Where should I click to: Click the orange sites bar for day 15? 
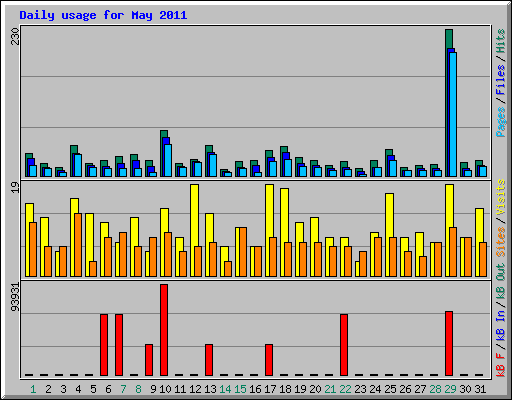point(243,252)
